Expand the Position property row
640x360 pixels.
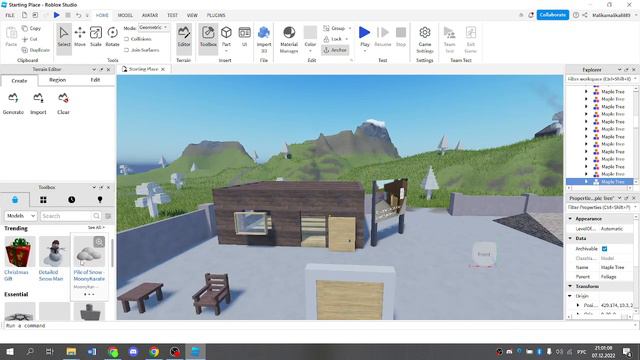(578, 305)
